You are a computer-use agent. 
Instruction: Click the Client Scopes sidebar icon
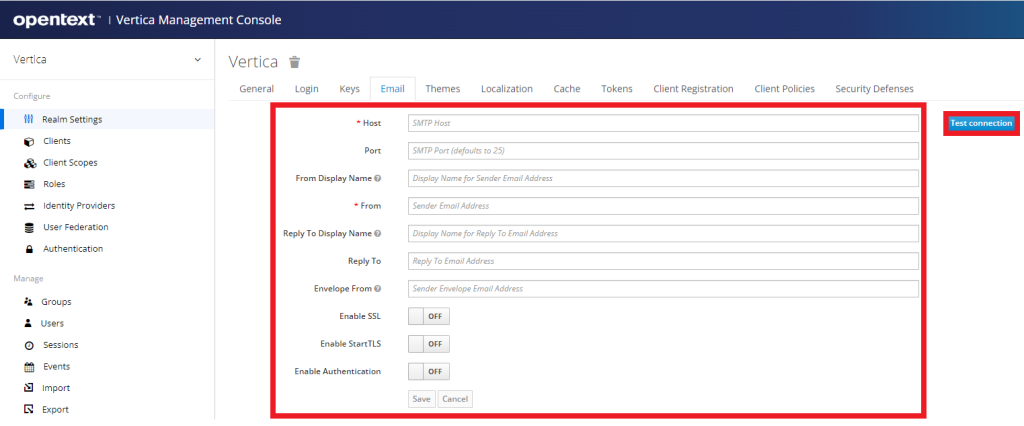(29, 163)
